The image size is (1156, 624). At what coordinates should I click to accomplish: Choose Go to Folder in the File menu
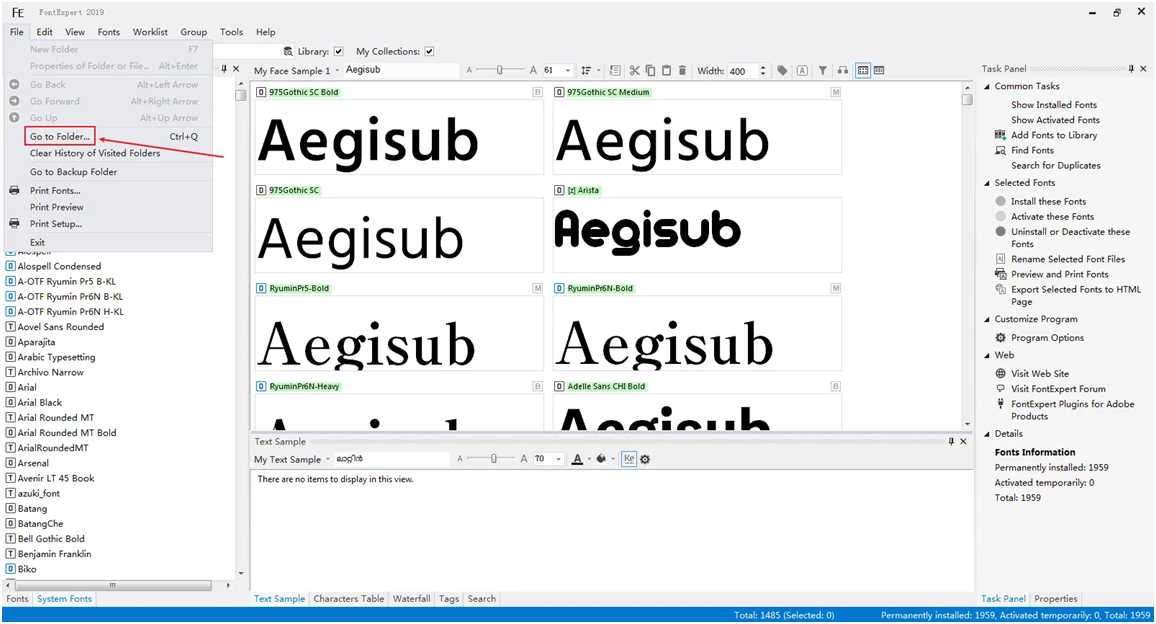click(60, 136)
